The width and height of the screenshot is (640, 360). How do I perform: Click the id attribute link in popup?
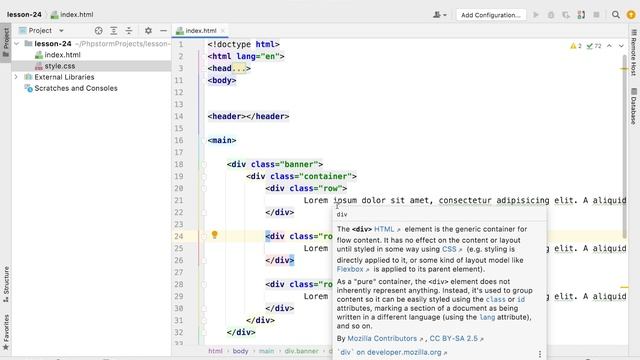[521, 299]
